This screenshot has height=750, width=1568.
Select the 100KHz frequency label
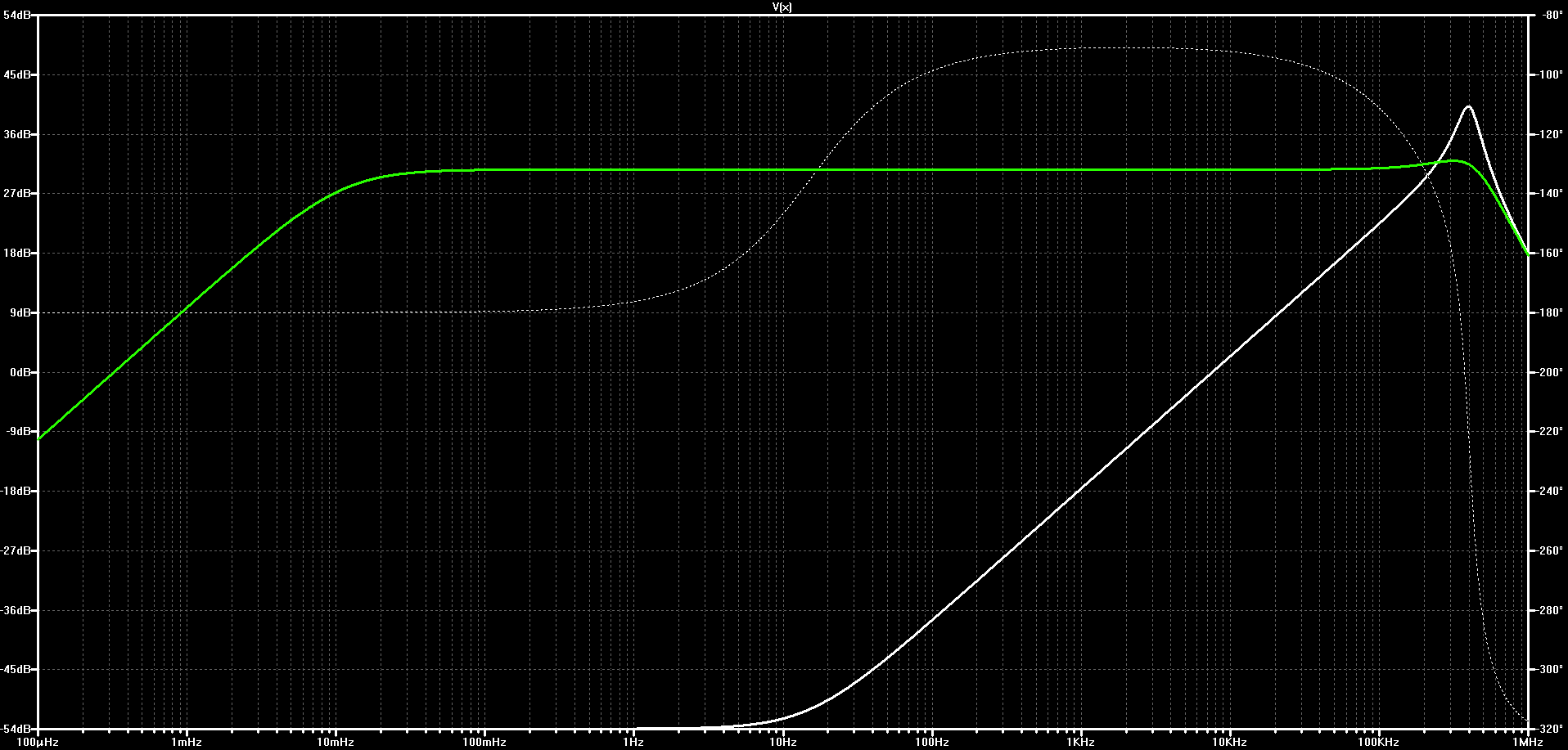(1378, 743)
